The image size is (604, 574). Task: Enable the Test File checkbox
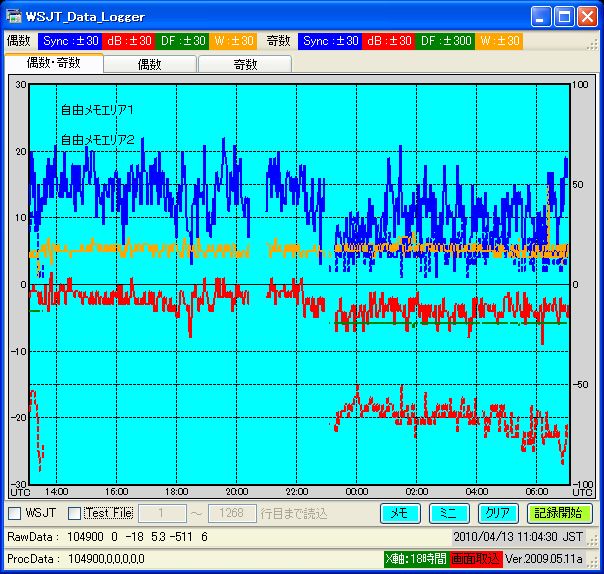(x=74, y=513)
